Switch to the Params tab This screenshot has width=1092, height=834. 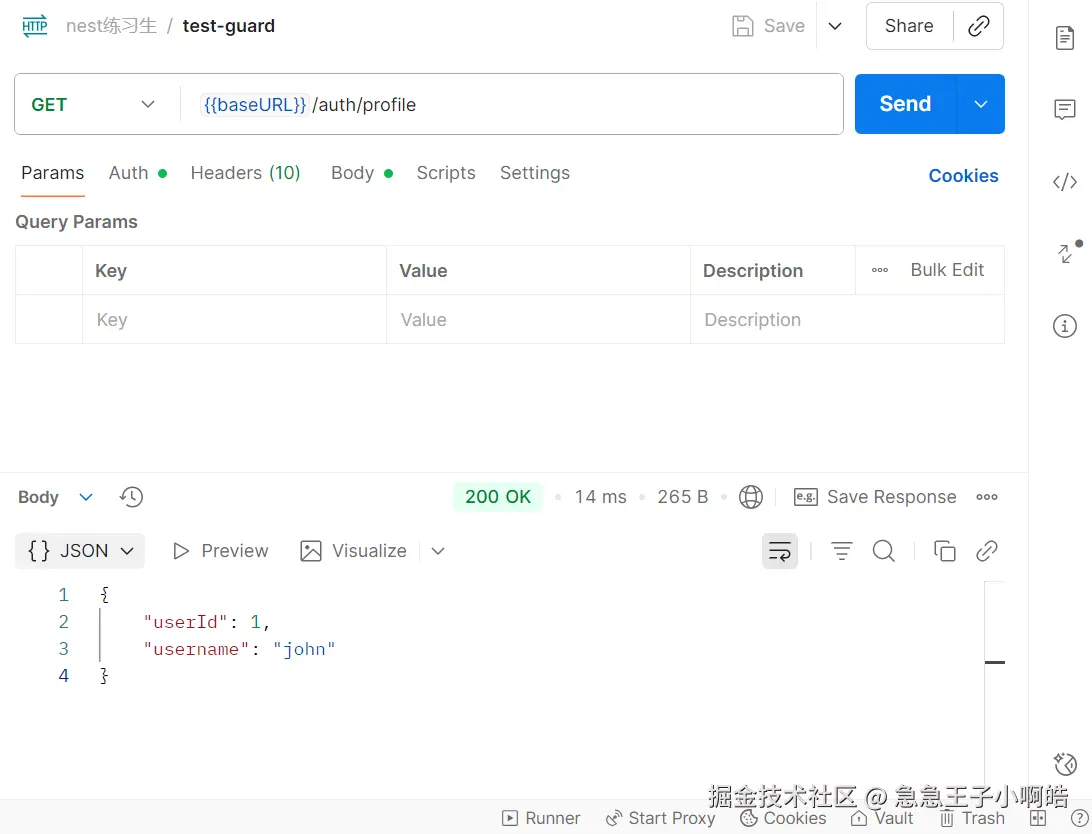52,173
